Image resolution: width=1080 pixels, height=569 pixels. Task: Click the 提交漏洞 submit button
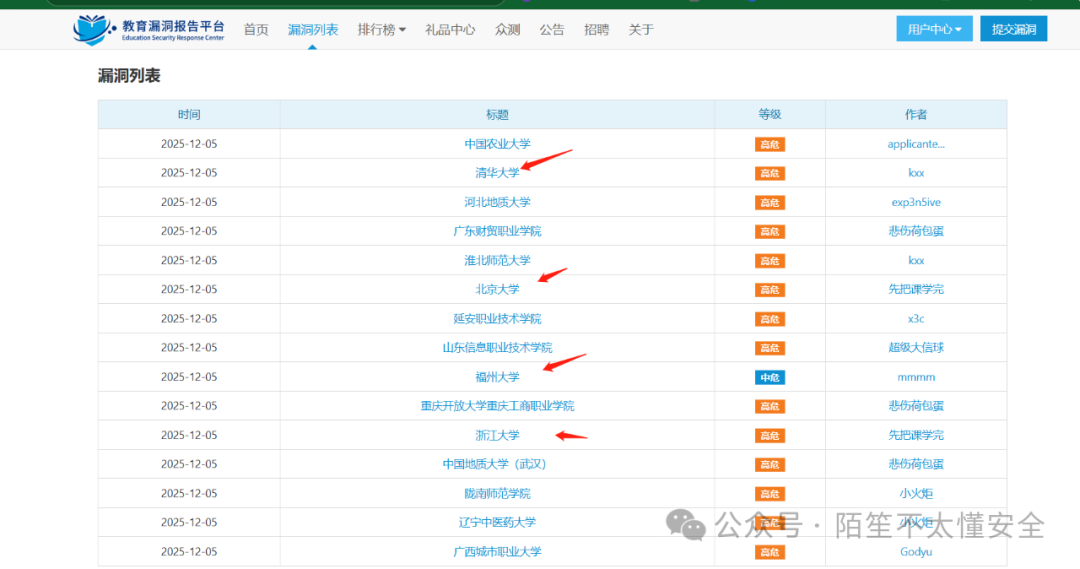click(1014, 29)
